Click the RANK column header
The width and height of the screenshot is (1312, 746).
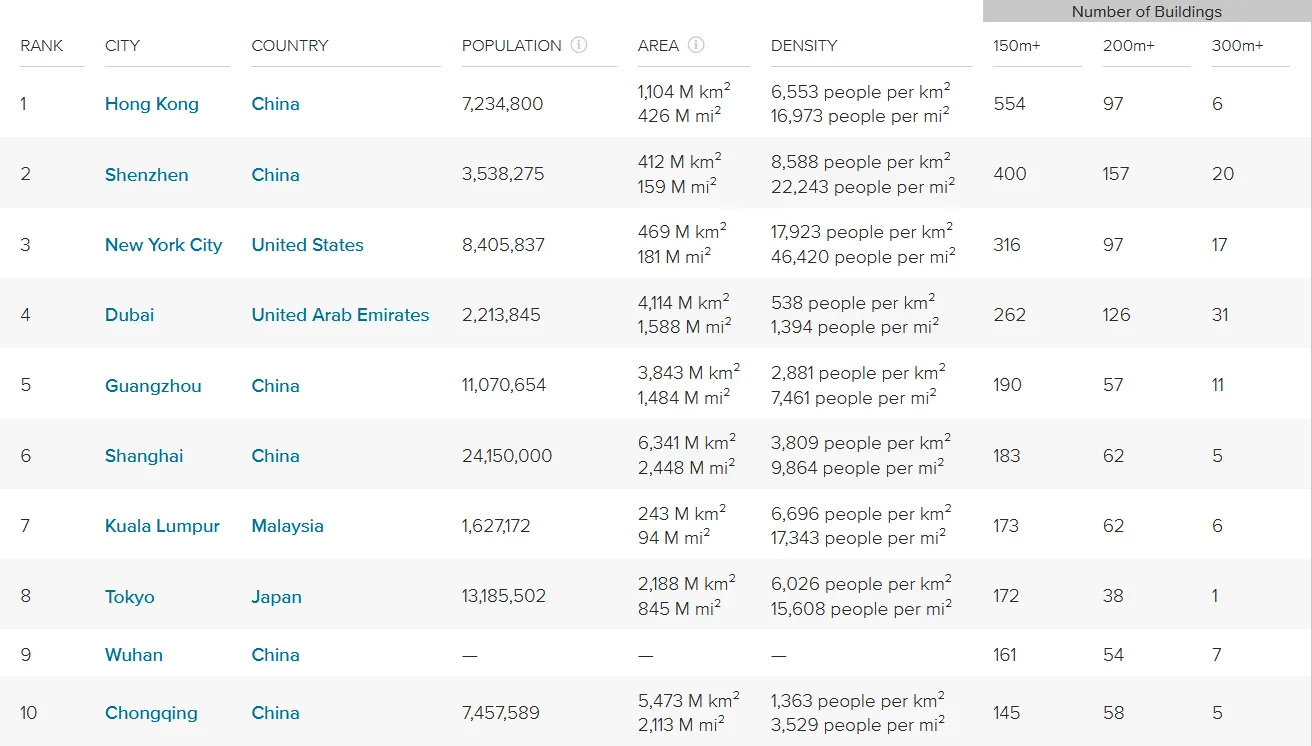(42, 46)
